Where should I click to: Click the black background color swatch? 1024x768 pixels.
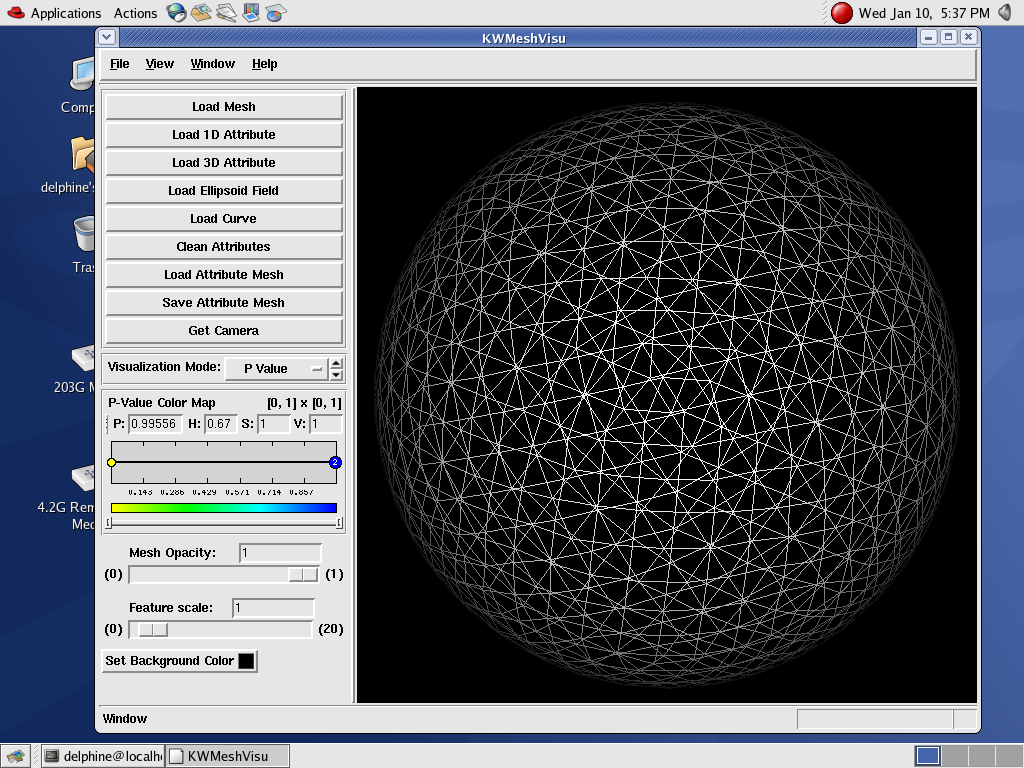[246, 661]
